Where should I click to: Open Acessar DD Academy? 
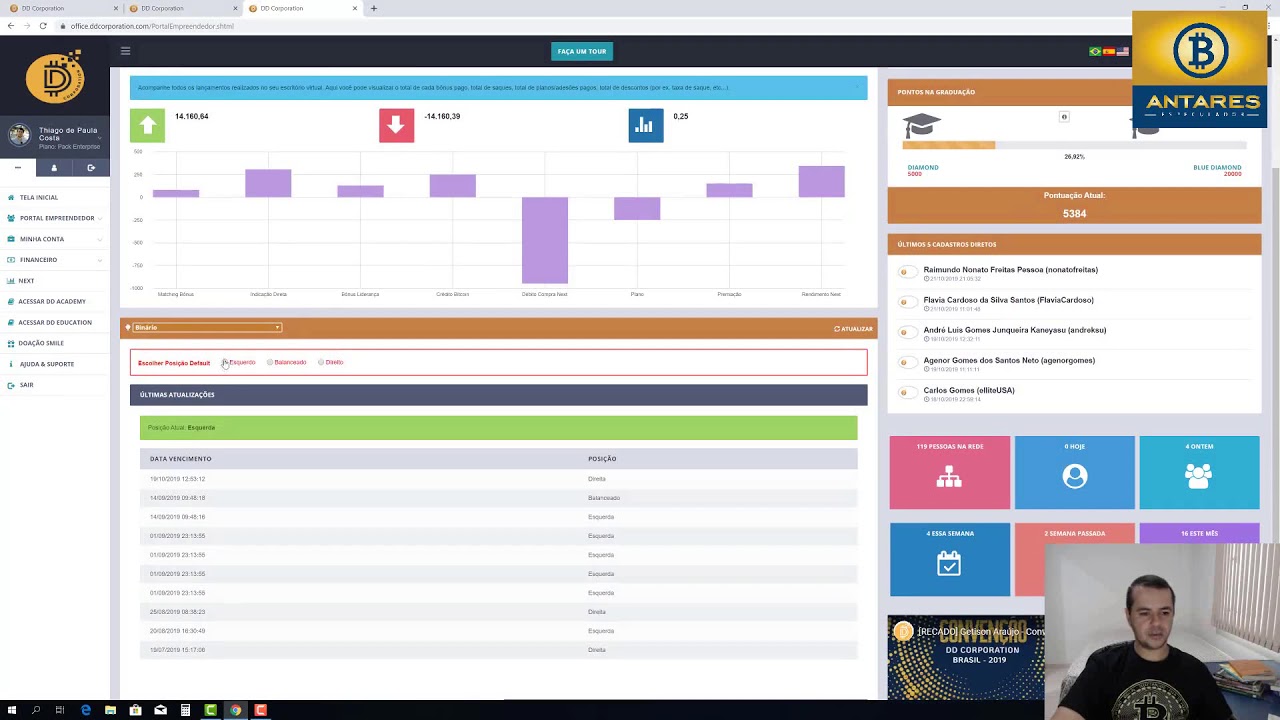52,301
